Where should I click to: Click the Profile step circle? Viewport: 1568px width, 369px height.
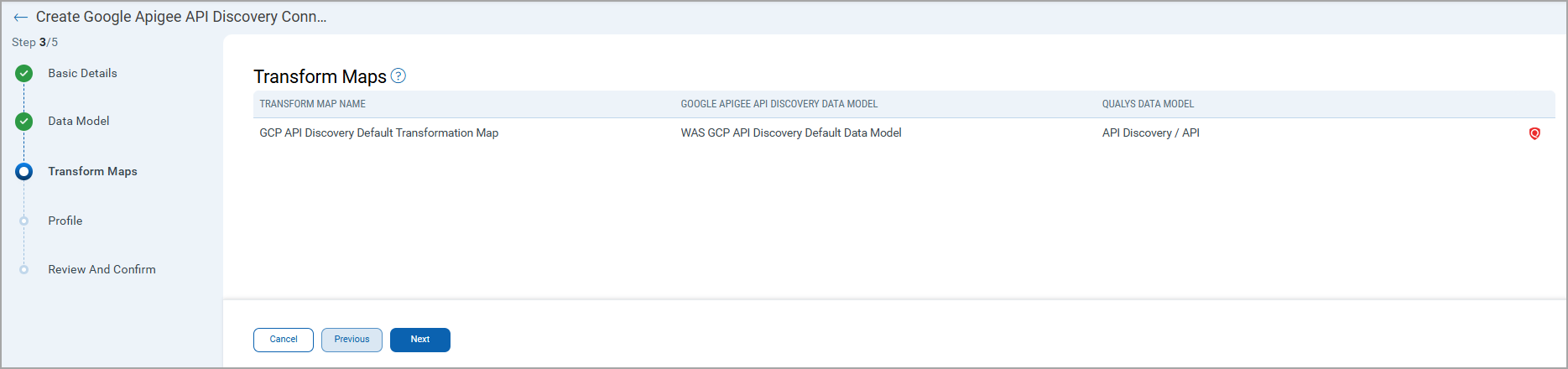click(x=24, y=221)
